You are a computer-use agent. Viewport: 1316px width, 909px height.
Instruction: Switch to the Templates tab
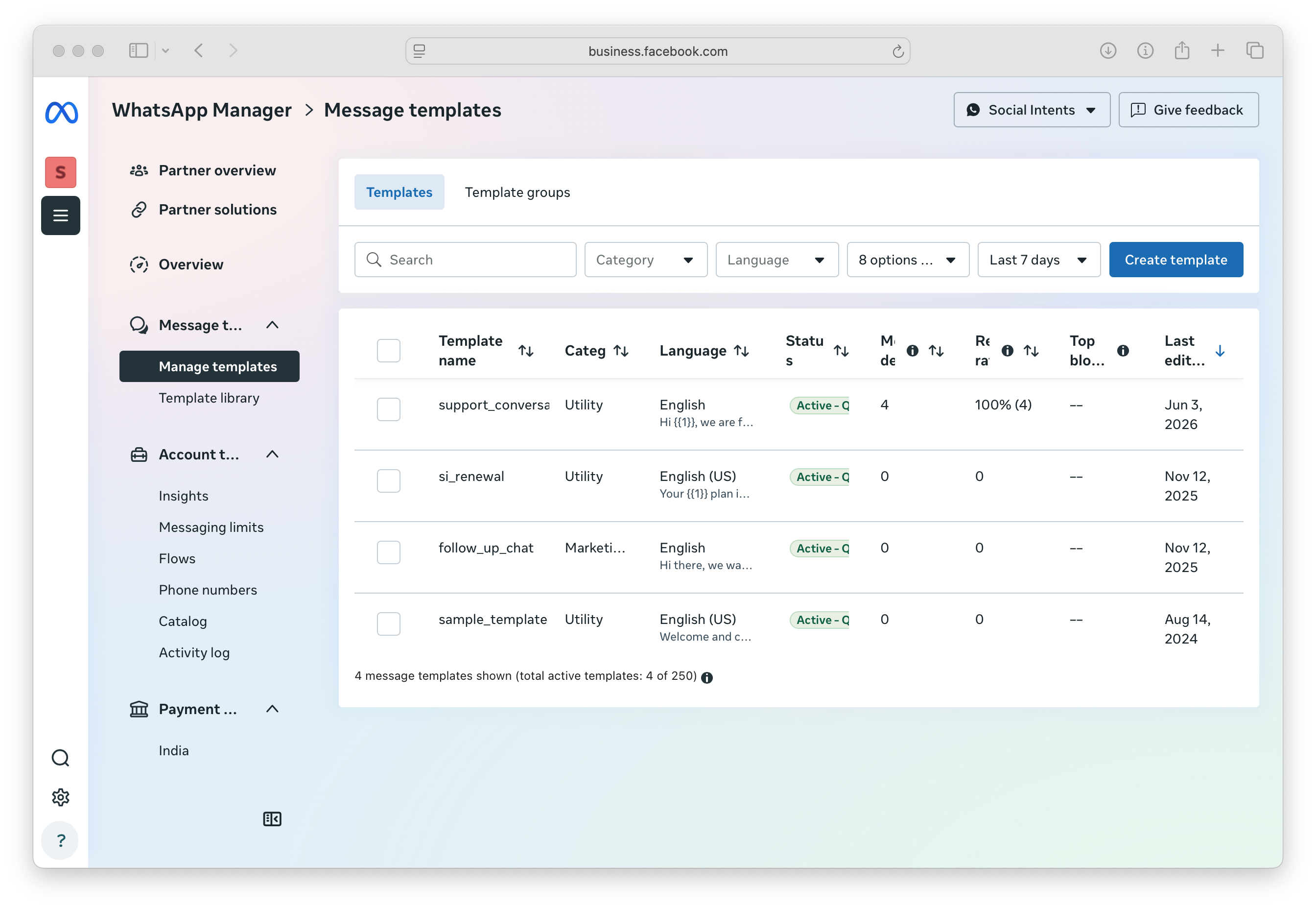[x=399, y=192]
